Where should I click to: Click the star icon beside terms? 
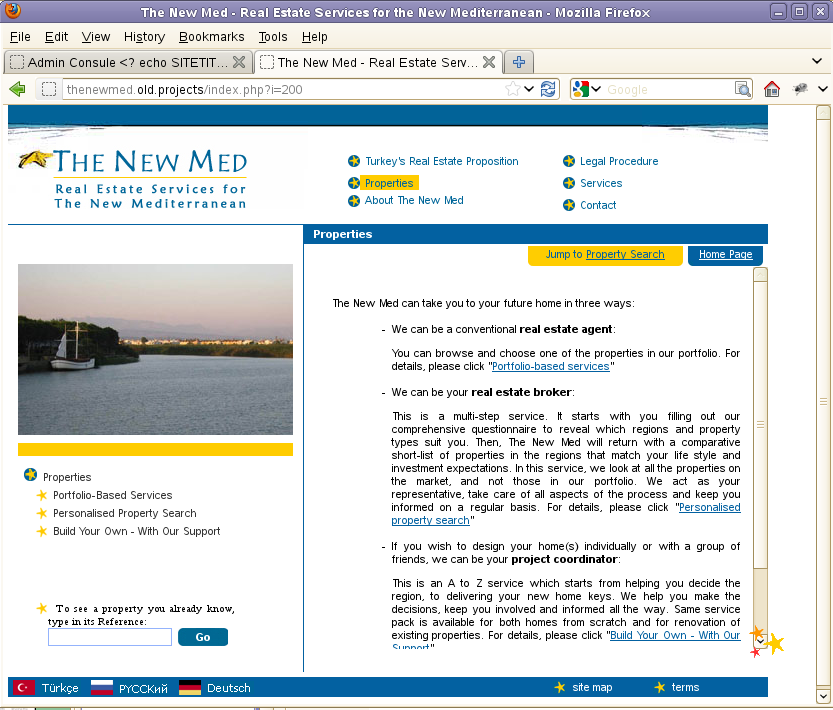point(660,687)
